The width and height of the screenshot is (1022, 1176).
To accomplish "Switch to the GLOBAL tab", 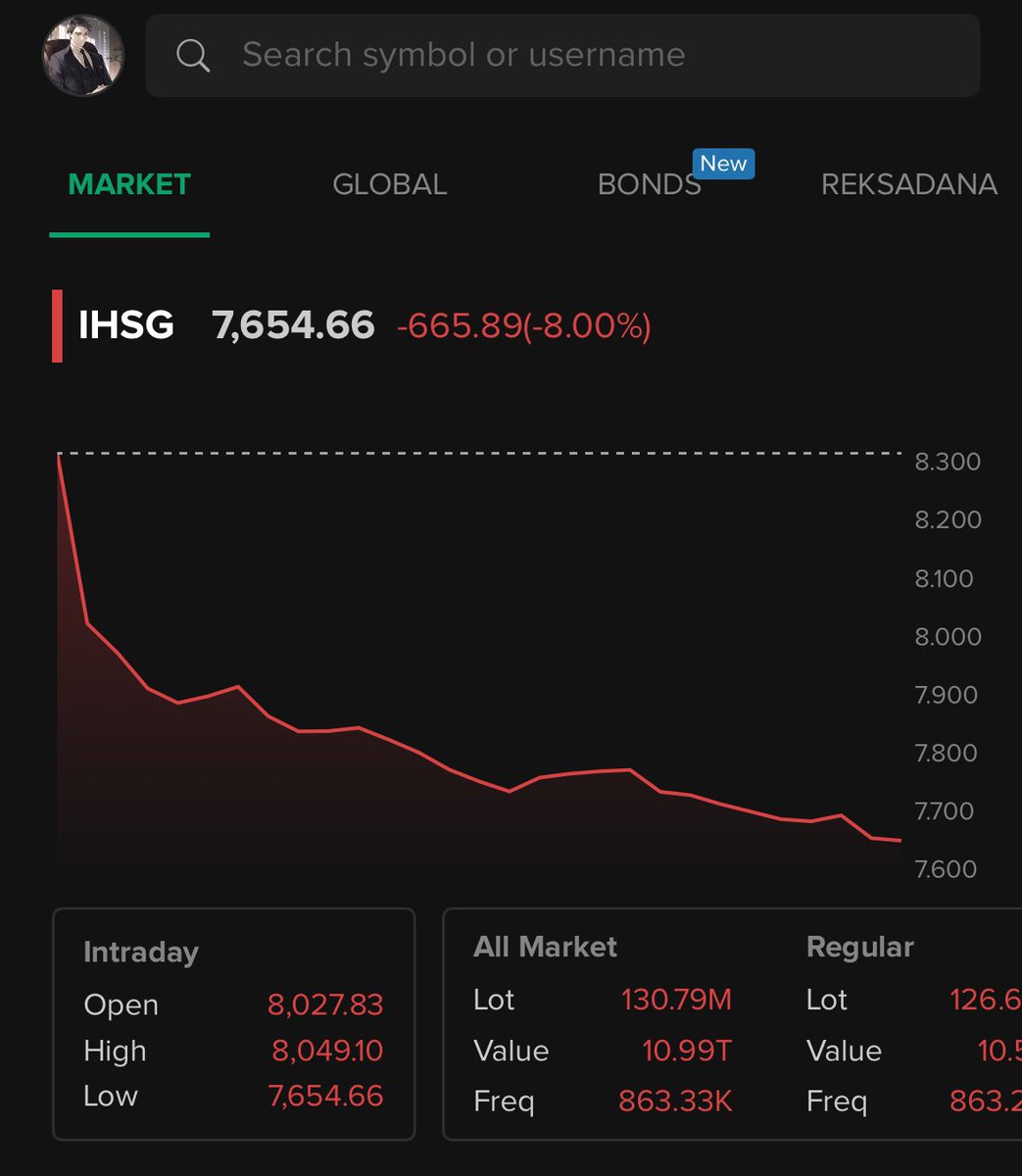I will click(390, 184).
